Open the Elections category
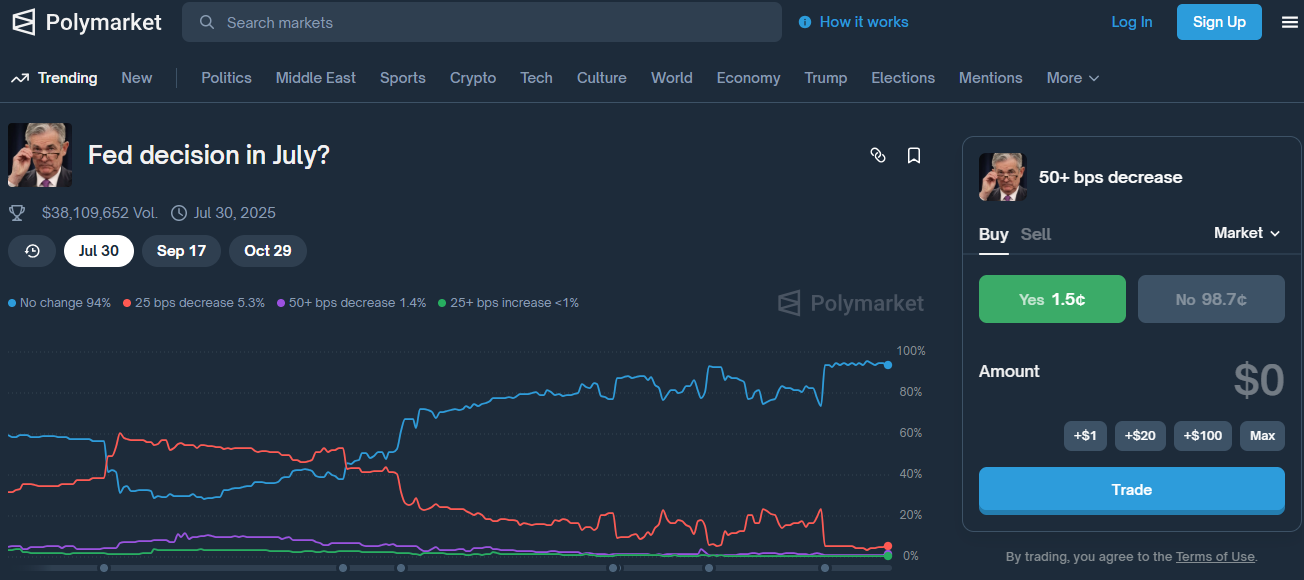The width and height of the screenshot is (1304, 580). point(903,78)
